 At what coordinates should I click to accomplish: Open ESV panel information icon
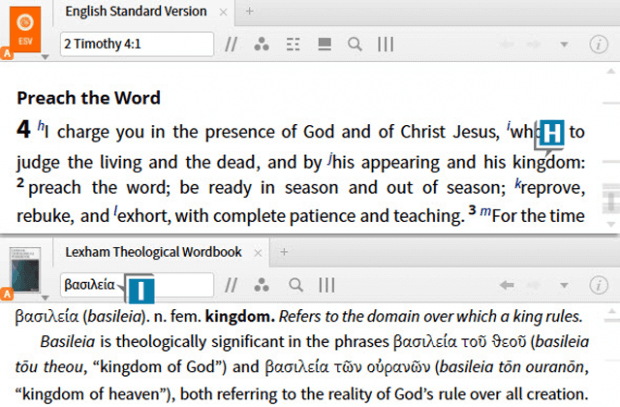599,44
